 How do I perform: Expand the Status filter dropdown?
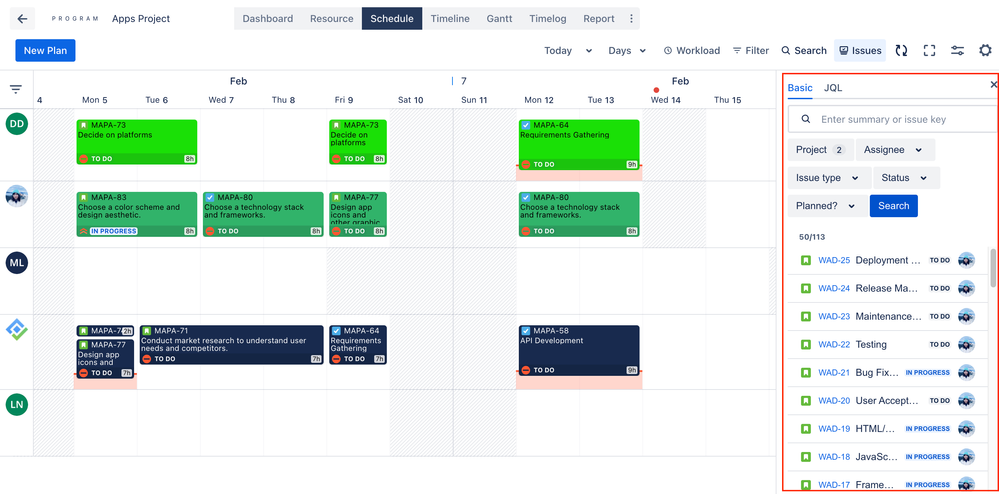click(x=906, y=178)
